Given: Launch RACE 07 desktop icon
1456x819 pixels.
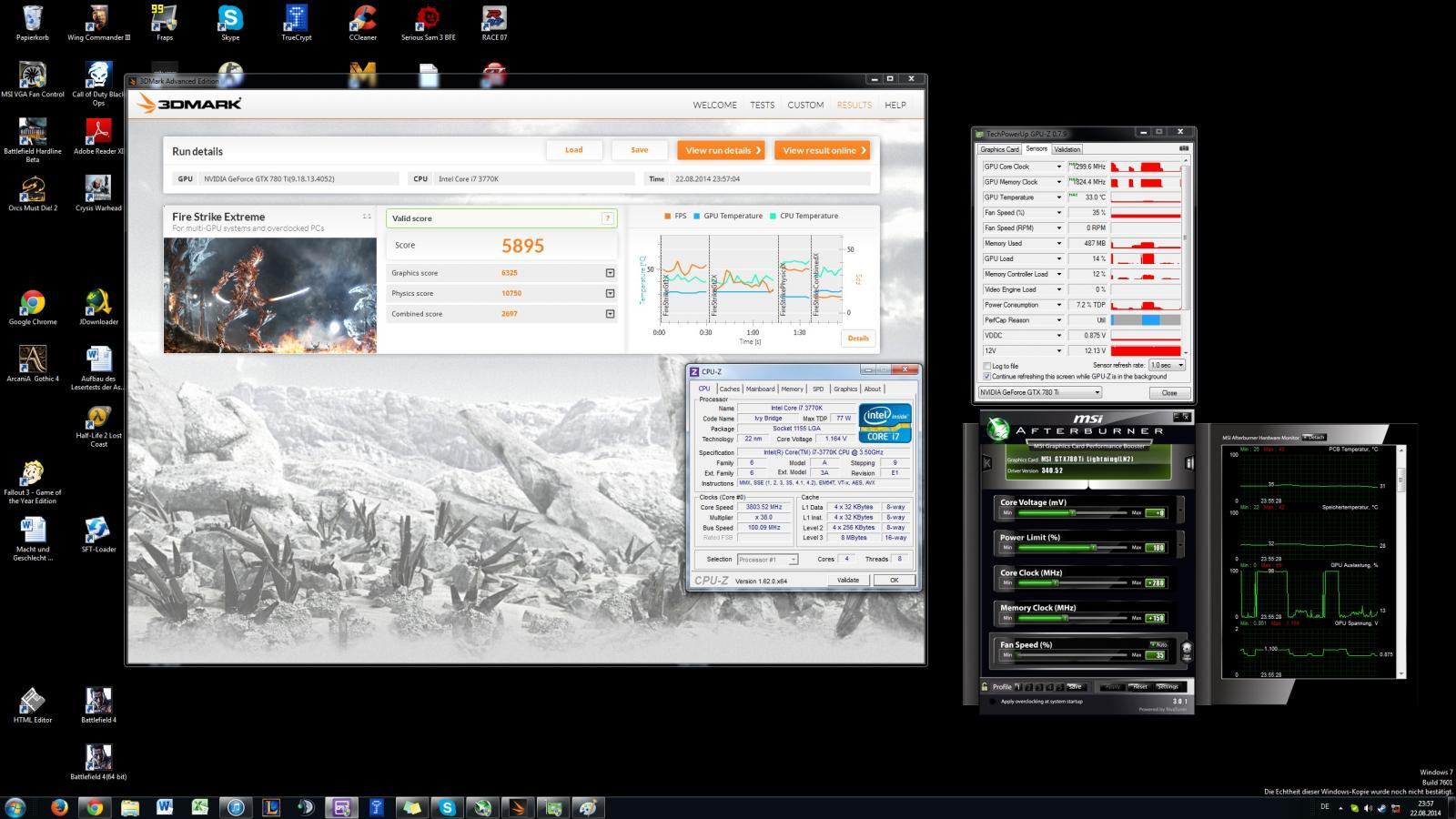Looking at the screenshot, I should [494, 23].
